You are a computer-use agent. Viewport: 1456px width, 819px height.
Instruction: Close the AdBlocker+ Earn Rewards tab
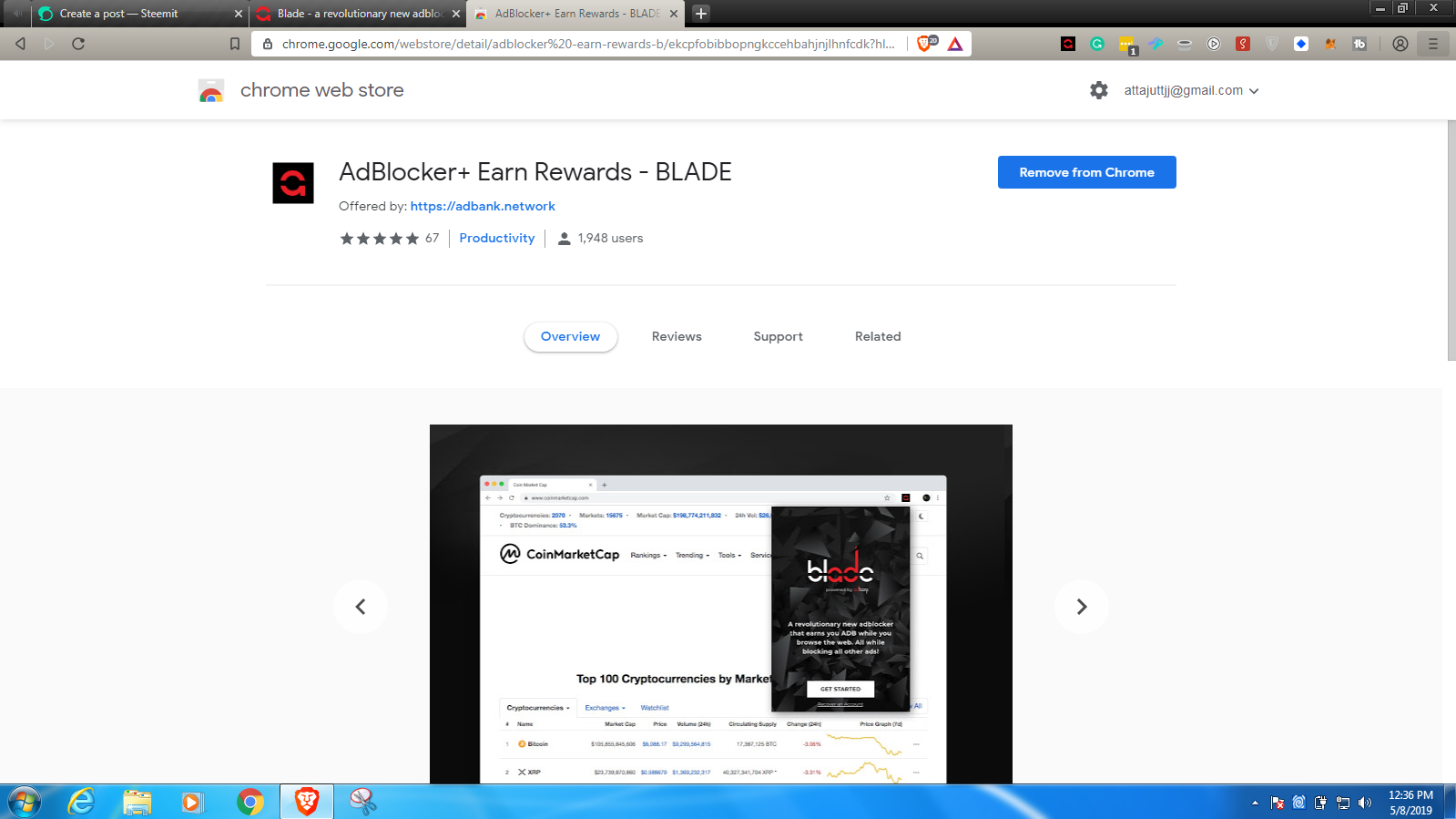pyautogui.click(x=674, y=14)
